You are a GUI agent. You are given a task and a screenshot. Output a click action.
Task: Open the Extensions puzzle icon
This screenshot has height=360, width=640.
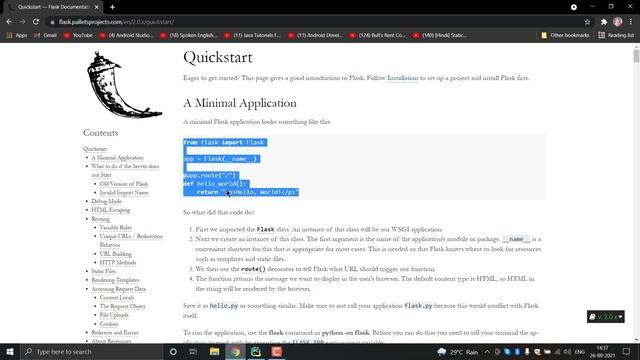pos(604,22)
